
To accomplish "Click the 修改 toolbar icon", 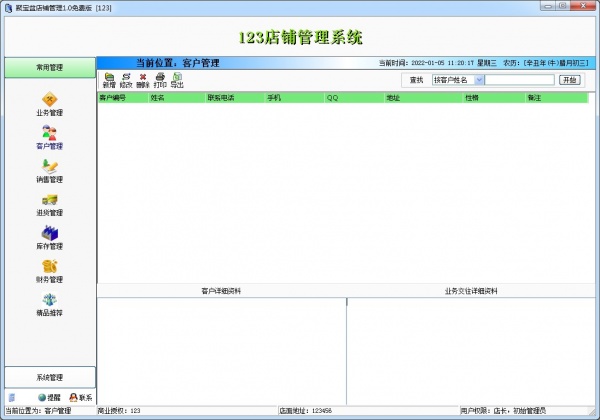I will pos(125,80).
